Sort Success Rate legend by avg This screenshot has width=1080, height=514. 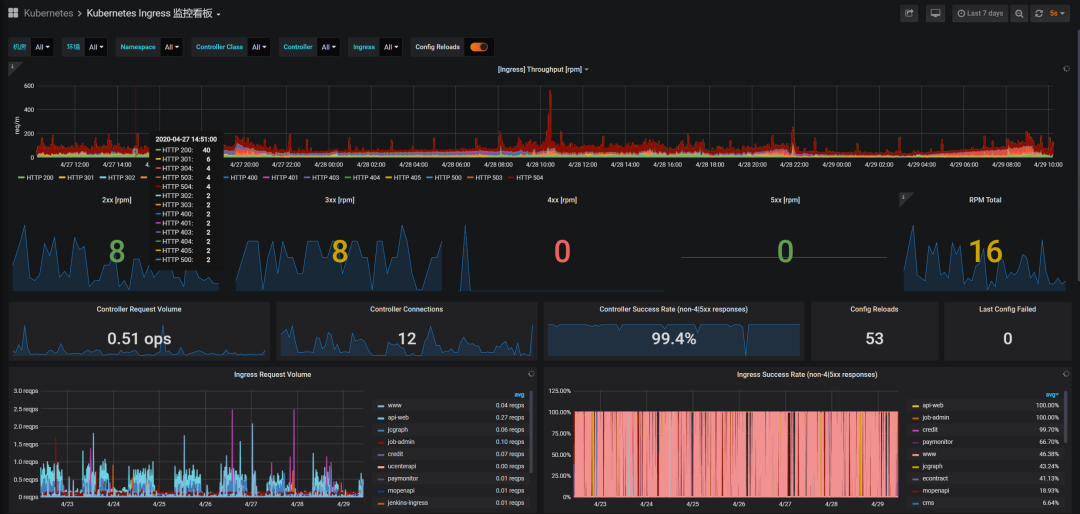click(1052, 395)
